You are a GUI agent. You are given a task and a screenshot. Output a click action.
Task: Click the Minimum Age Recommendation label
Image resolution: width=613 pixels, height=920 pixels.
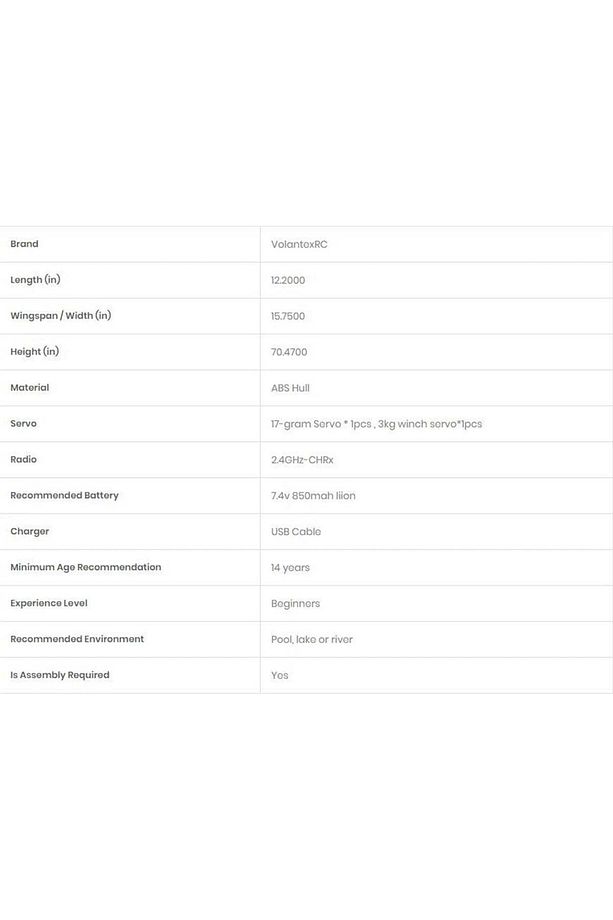click(x=86, y=567)
